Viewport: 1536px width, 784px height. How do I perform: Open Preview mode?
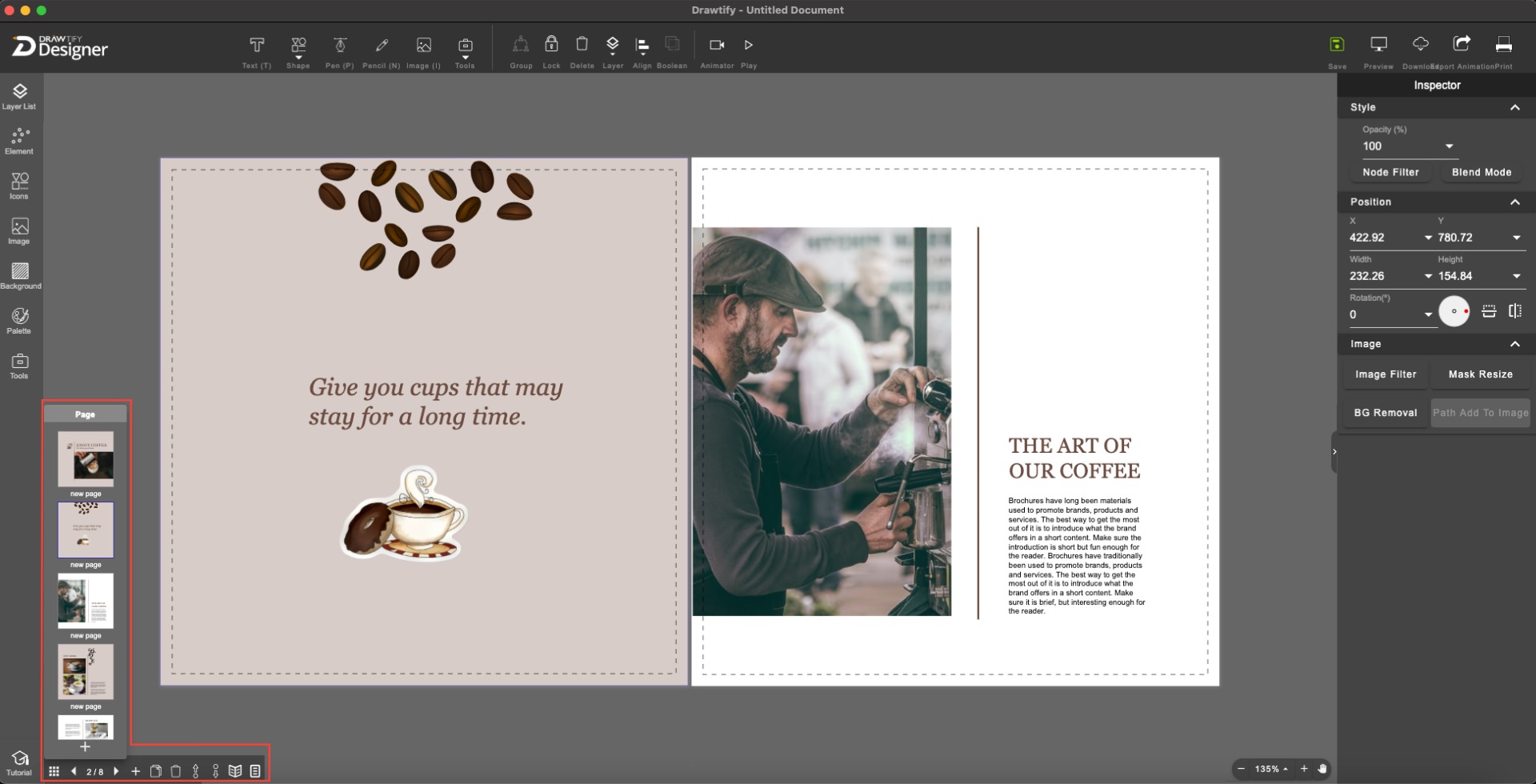point(1378,52)
